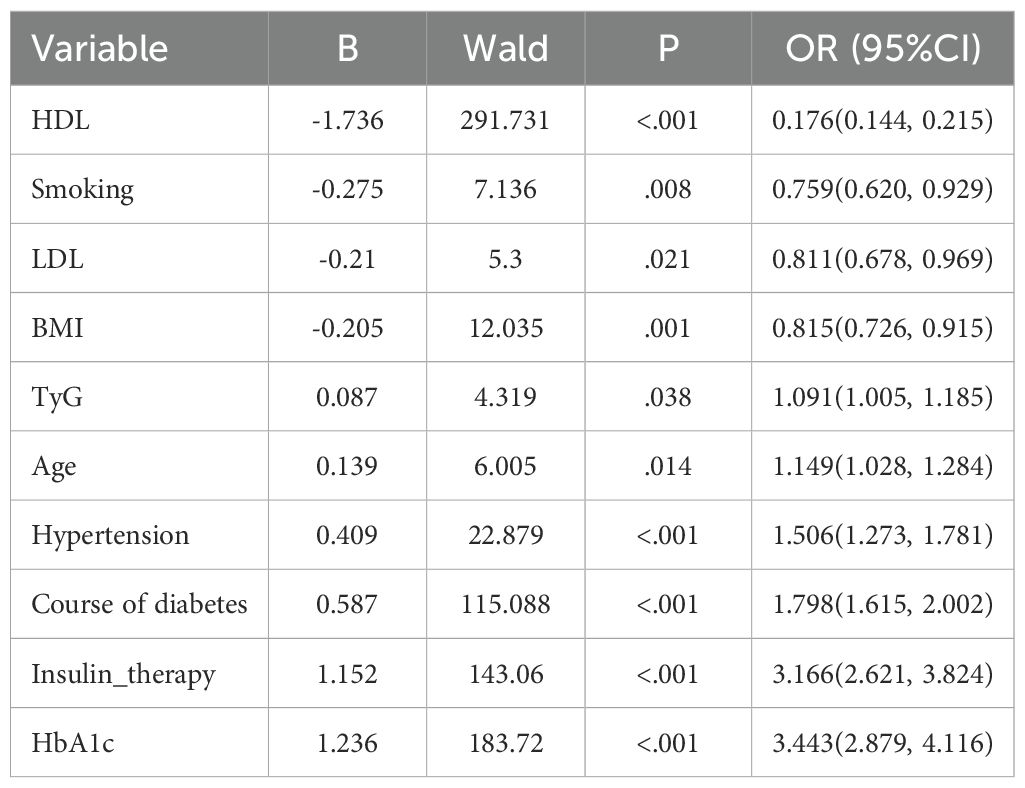Click the B column header
This screenshot has height=788, width=1025.
pos(347,49)
